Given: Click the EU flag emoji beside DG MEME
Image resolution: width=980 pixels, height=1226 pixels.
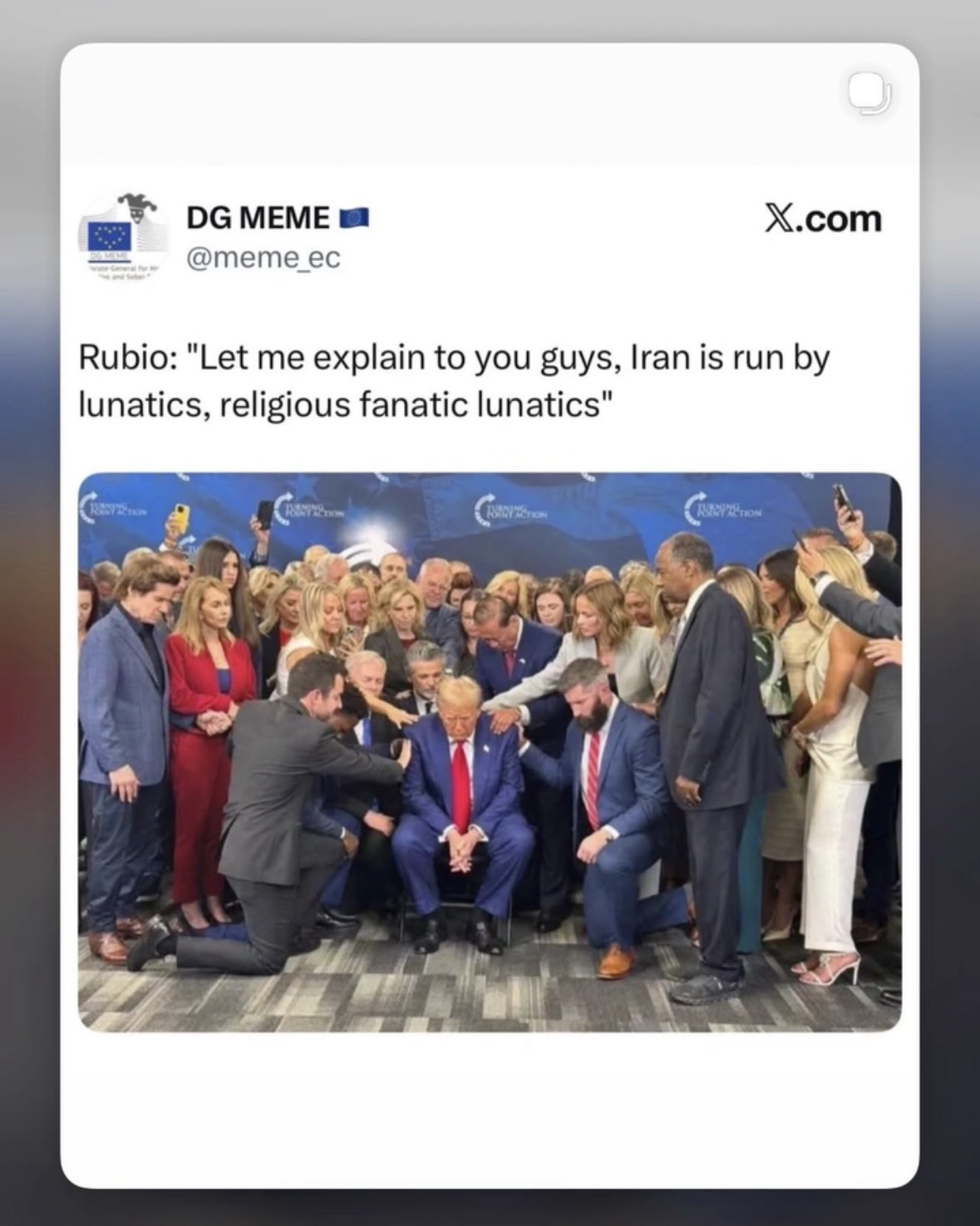Looking at the screenshot, I should [x=354, y=219].
